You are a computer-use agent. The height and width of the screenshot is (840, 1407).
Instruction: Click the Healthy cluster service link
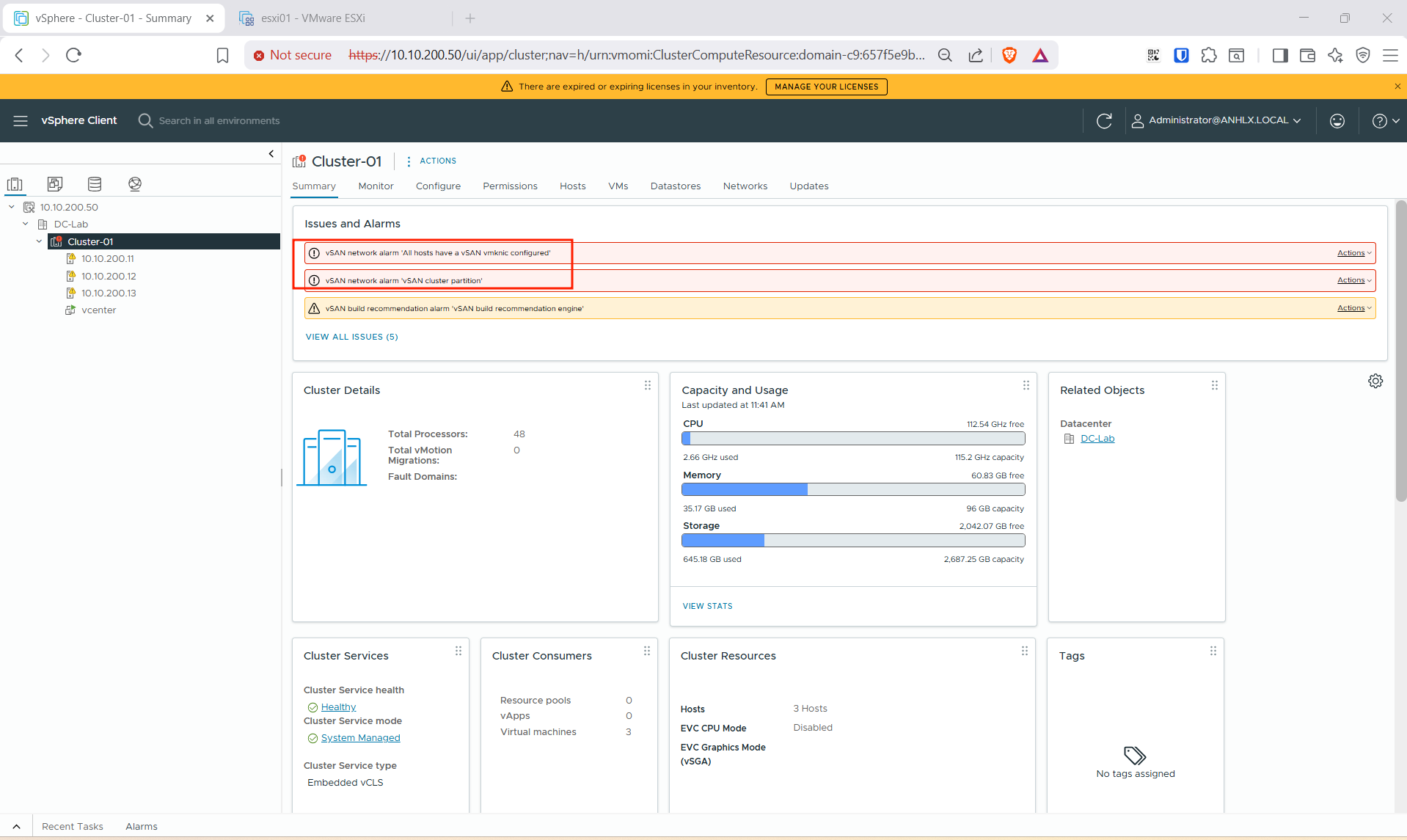(338, 707)
